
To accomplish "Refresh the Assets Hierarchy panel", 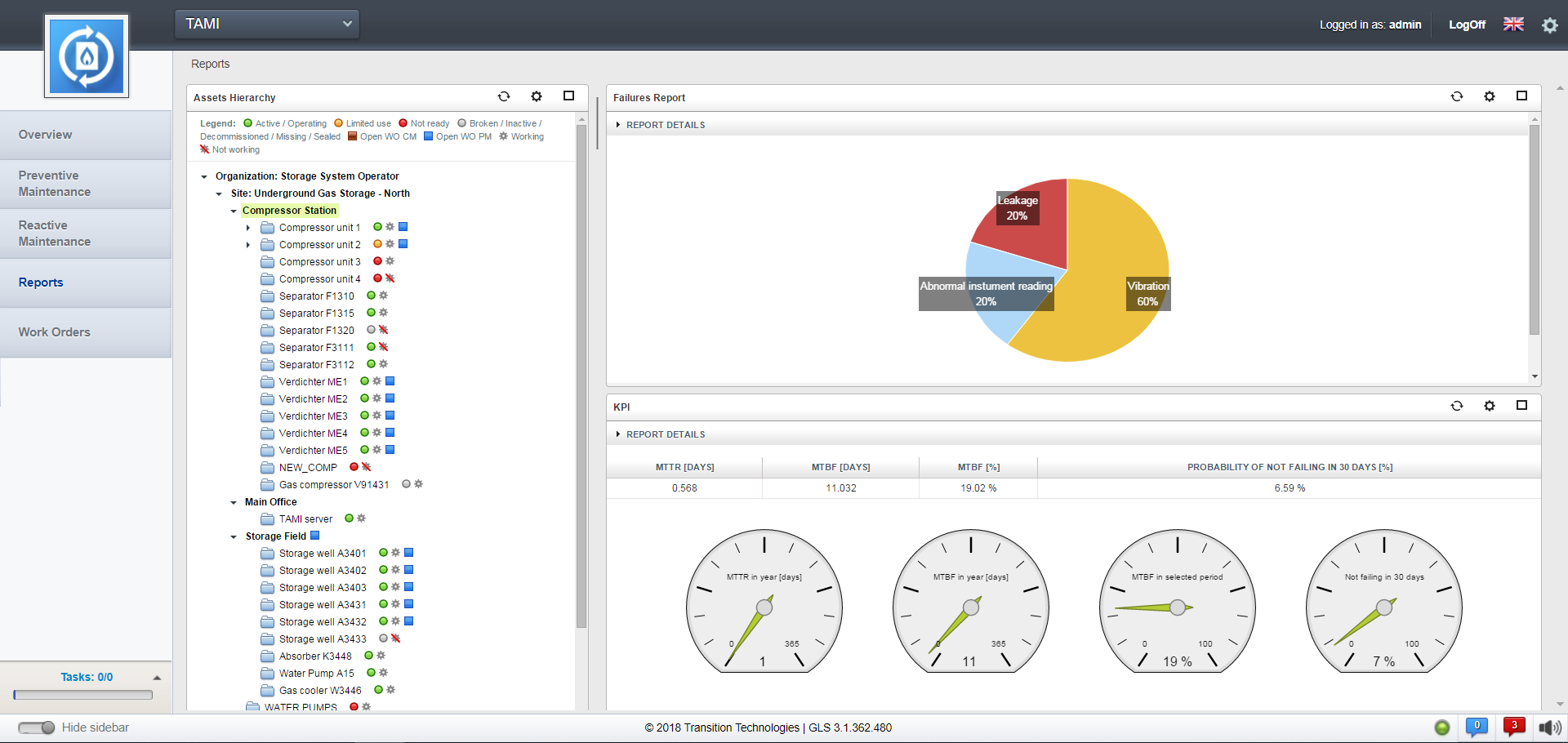I will (504, 96).
